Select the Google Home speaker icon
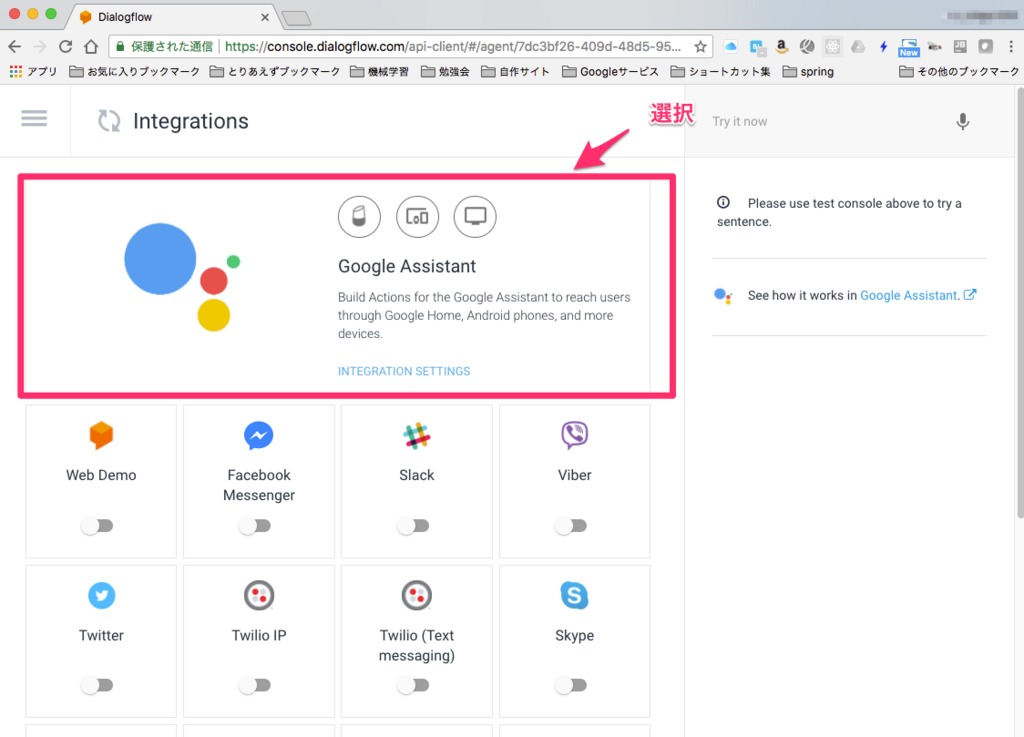The height and width of the screenshot is (737, 1024). pyautogui.click(x=359, y=217)
